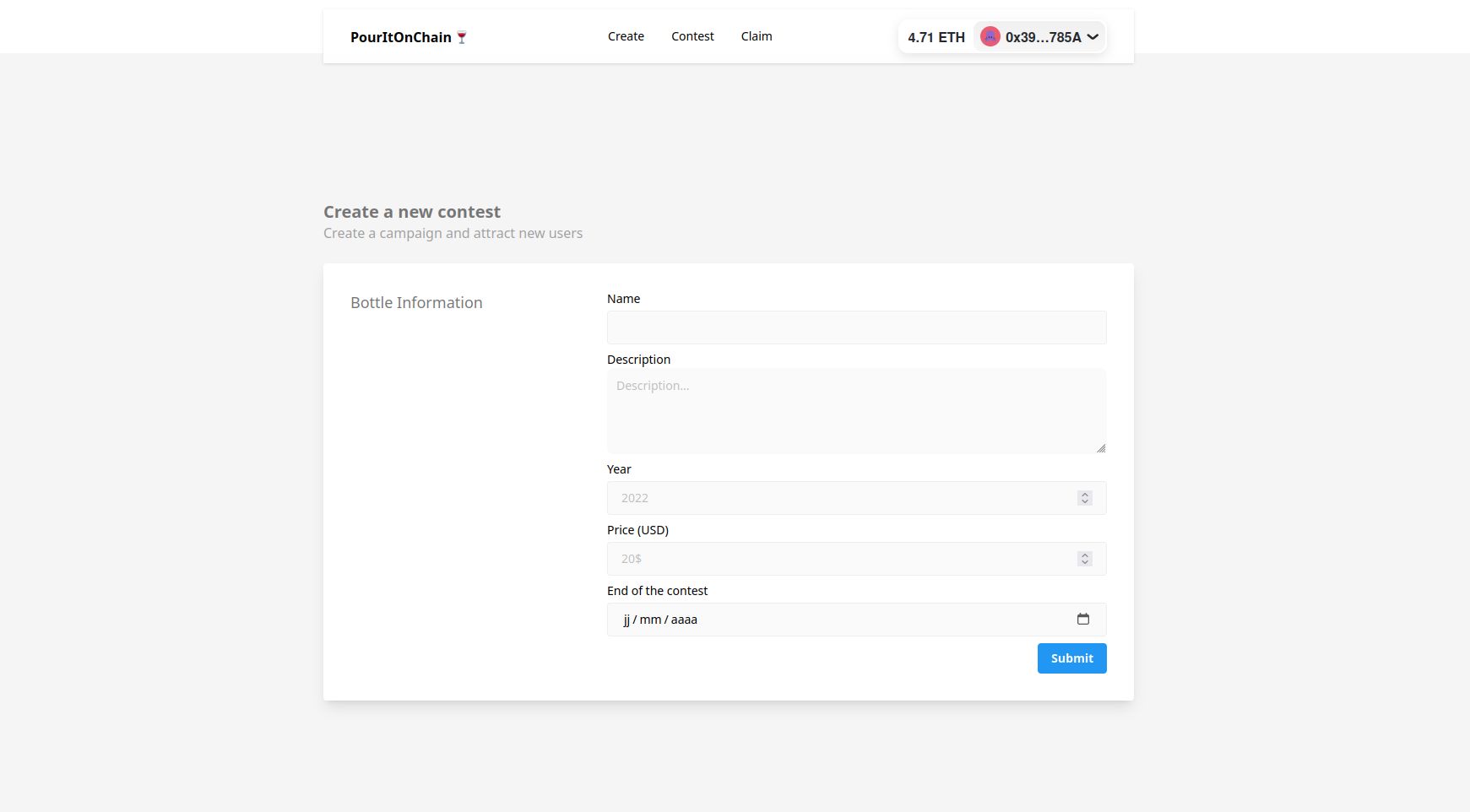Focus the Name input field

pos(856,328)
